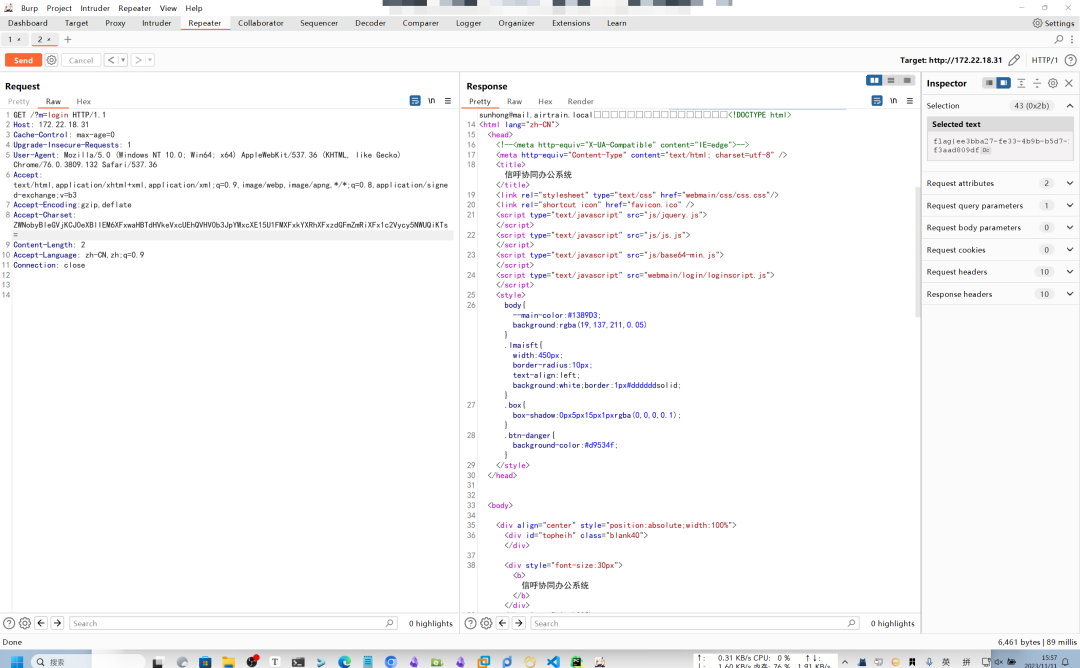This screenshot has height=668, width=1080.
Task: Dock Inspector on the left side
Action: coord(988,83)
